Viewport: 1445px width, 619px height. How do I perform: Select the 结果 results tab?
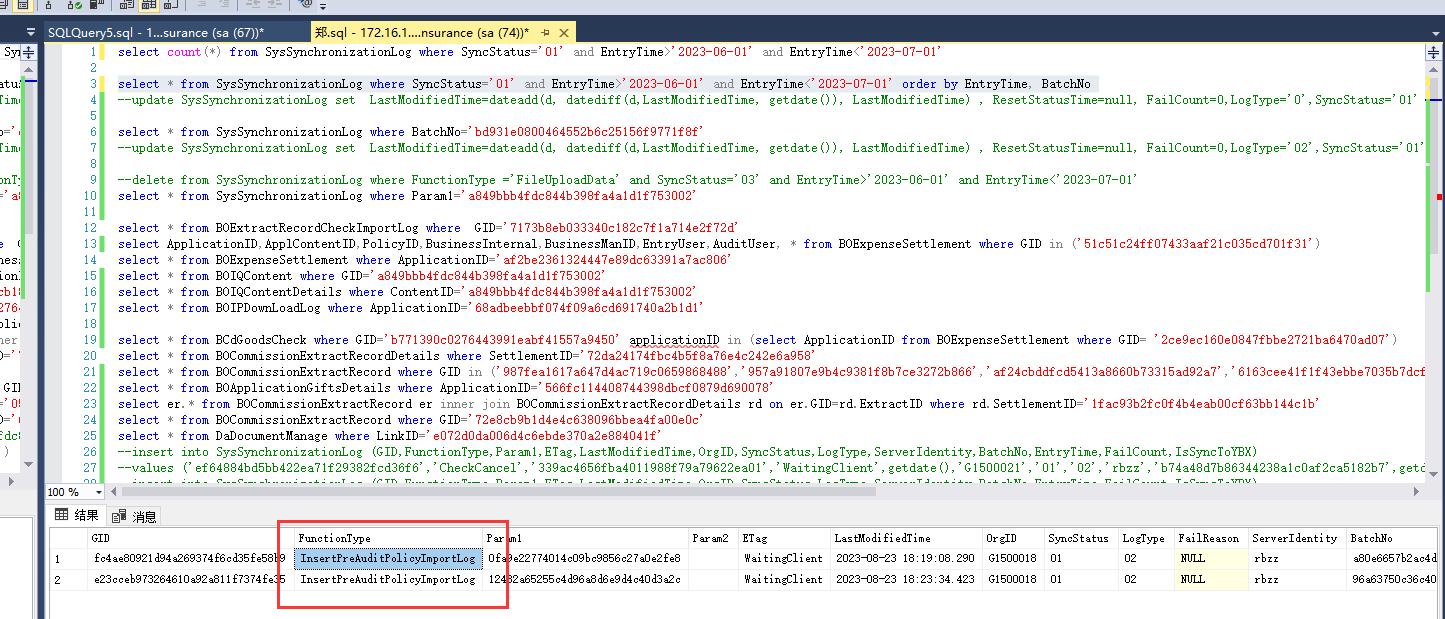point(78,515)
